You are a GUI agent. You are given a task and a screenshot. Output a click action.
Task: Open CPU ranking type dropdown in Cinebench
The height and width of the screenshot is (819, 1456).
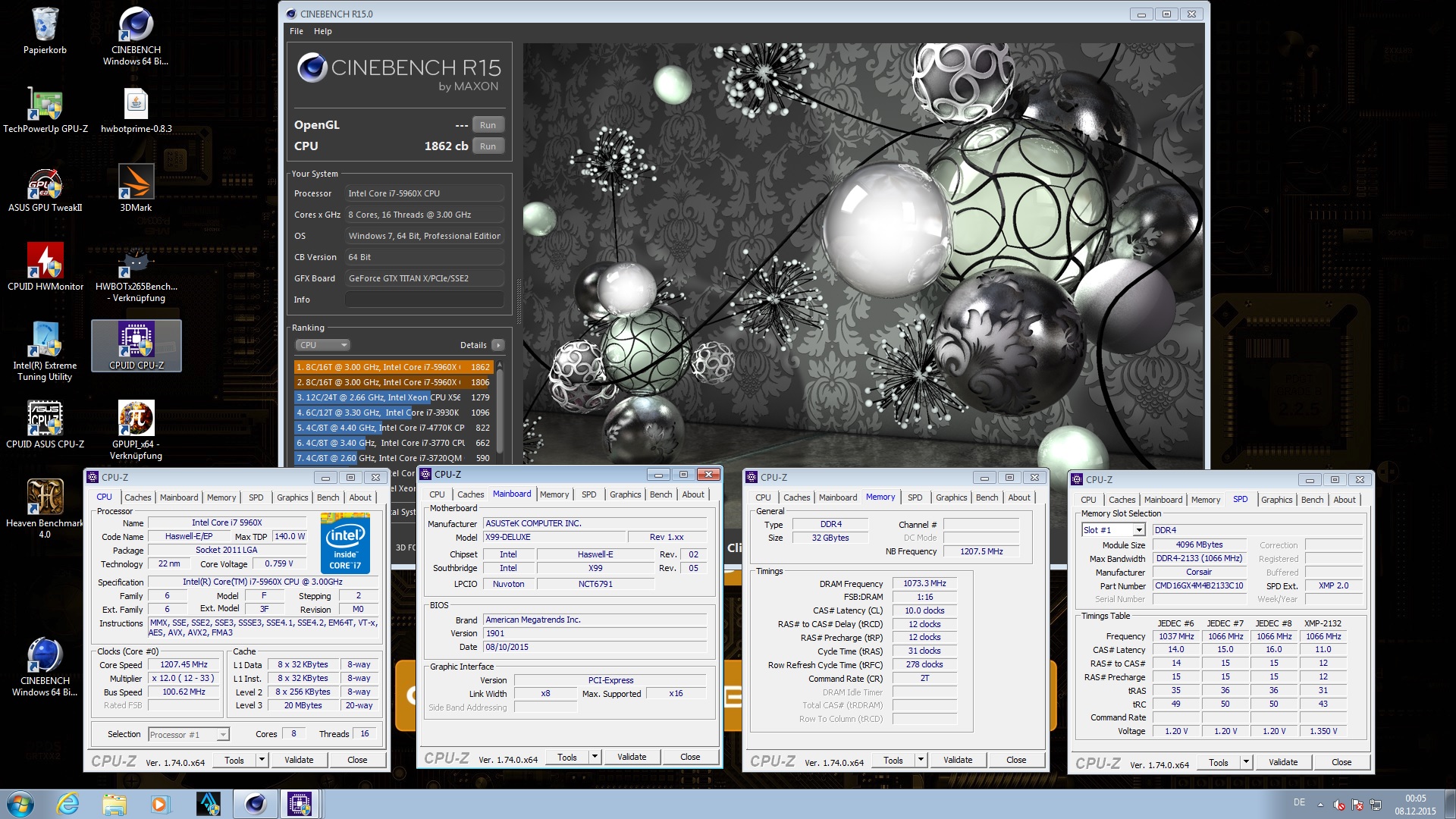pos(322,345)
